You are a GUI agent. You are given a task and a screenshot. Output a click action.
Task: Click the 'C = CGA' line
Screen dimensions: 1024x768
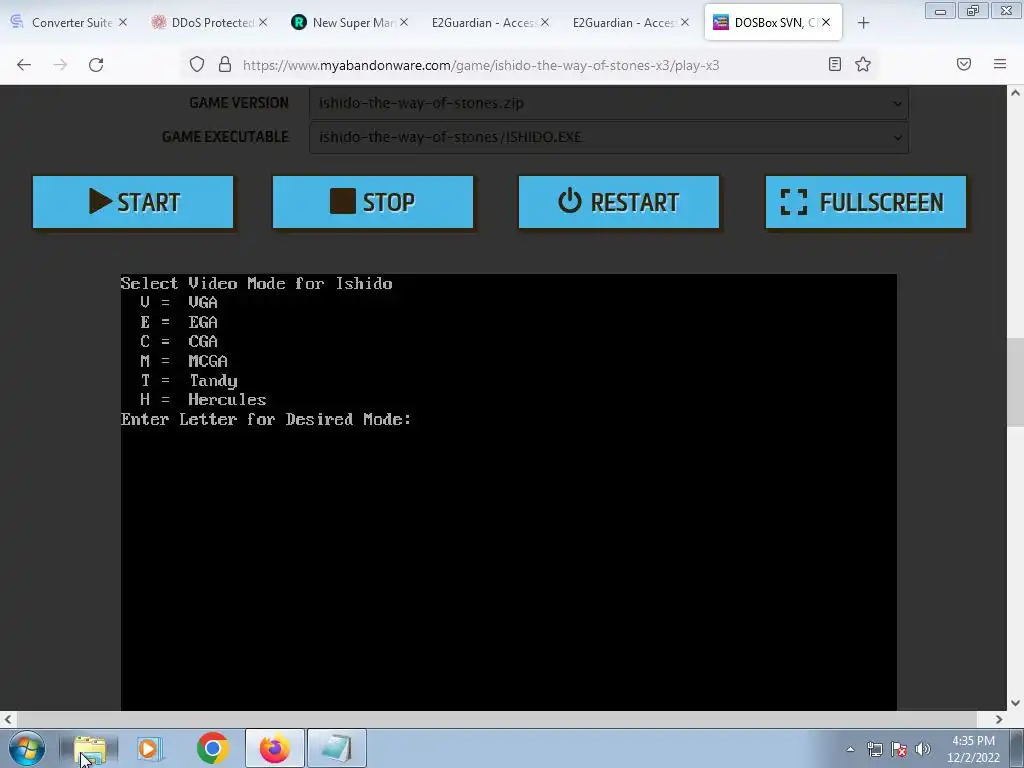(x=179, y=342)
